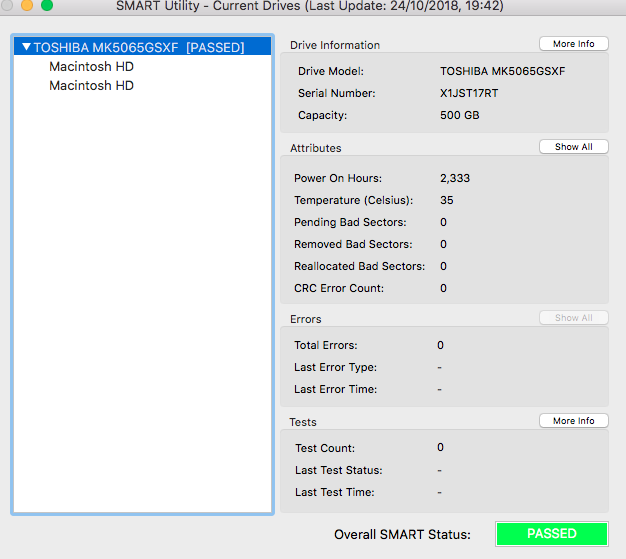Image resolution: width=626 pixels, height=559 pixels.
Task: Select the TOSHIBA MK5065GSXF [PASSED] drive row
Action: 143,47
